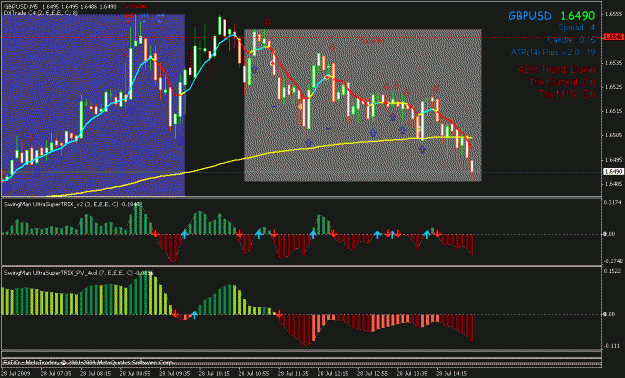Click the '28 Jul 09:35' time axis label
The image size is (625, 378).
pyautogui.click(x=175, y=374)
